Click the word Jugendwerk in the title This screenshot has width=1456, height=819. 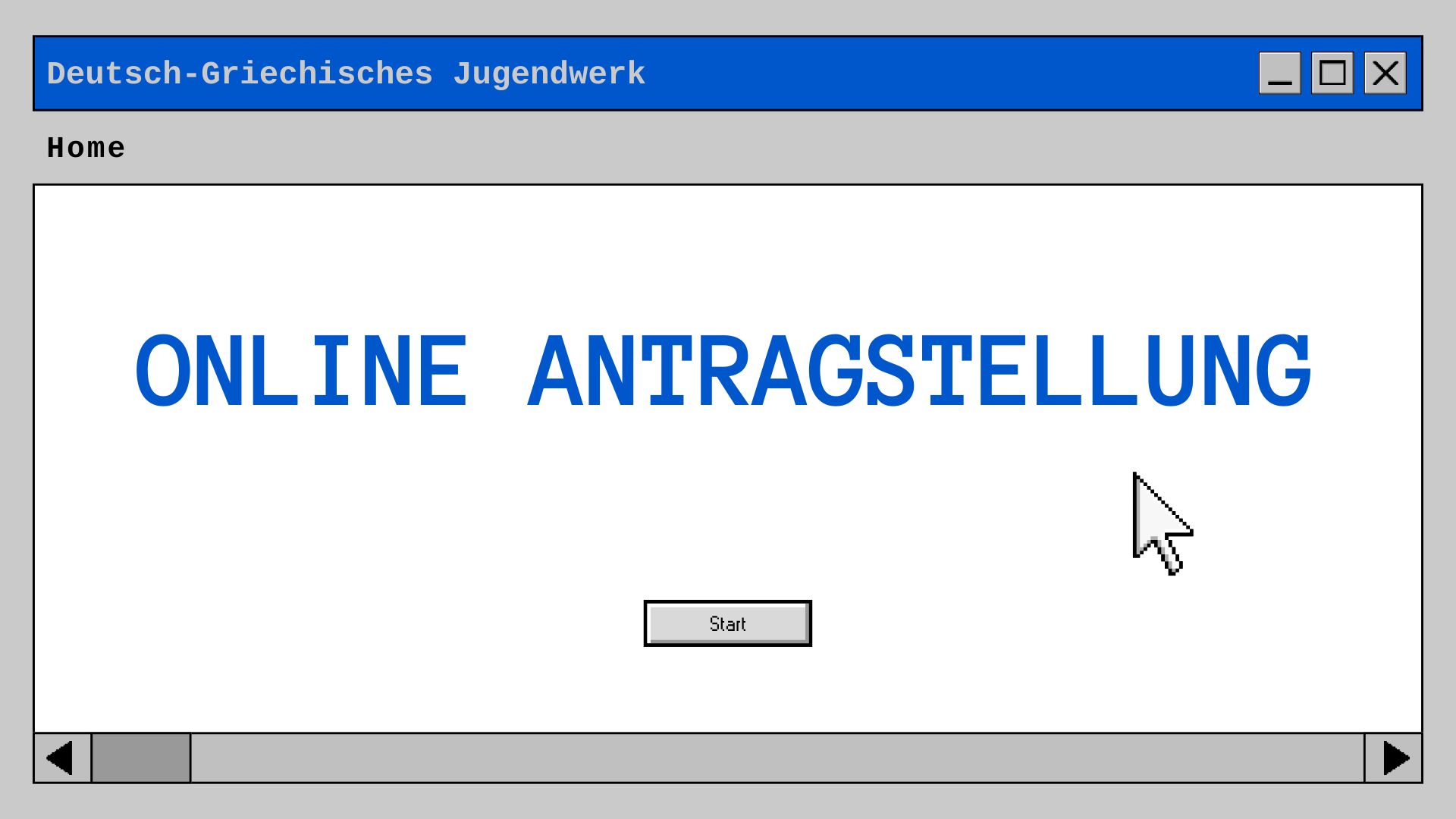pyautogui.click(x=549, y=74)
